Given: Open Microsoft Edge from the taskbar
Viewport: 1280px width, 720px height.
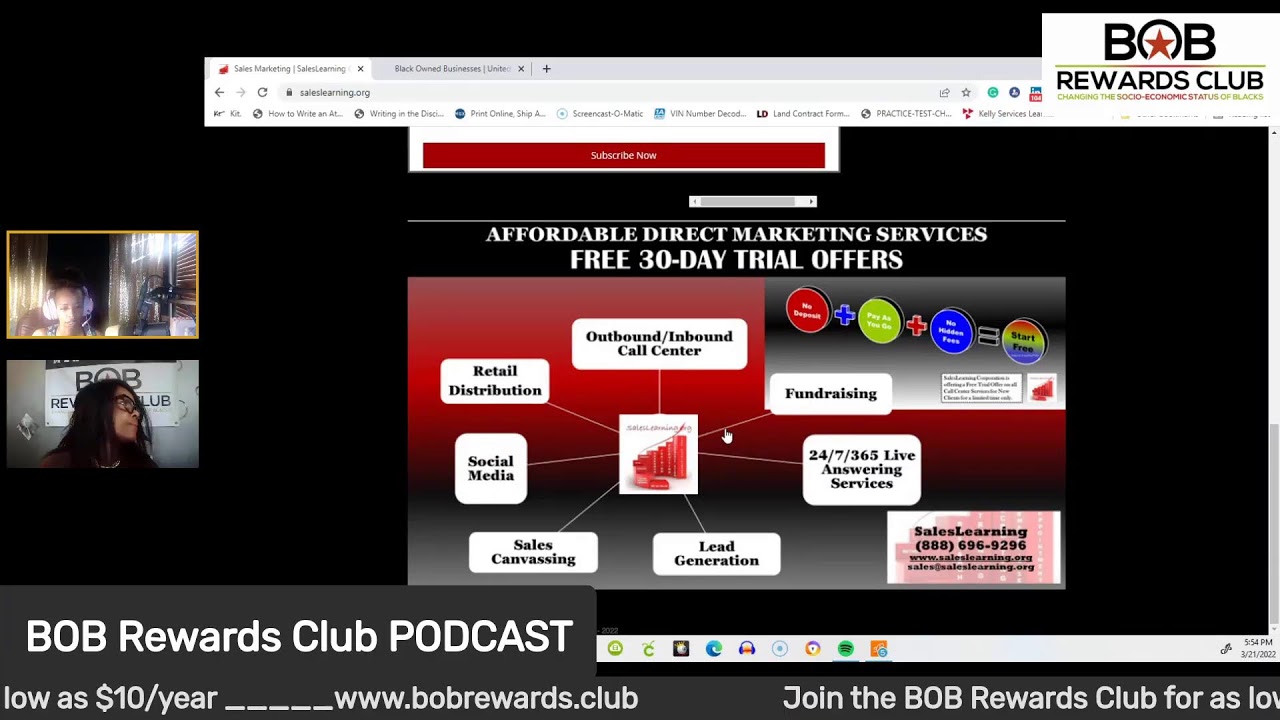Looking at the screenshot, I should (x=714, y=649).
